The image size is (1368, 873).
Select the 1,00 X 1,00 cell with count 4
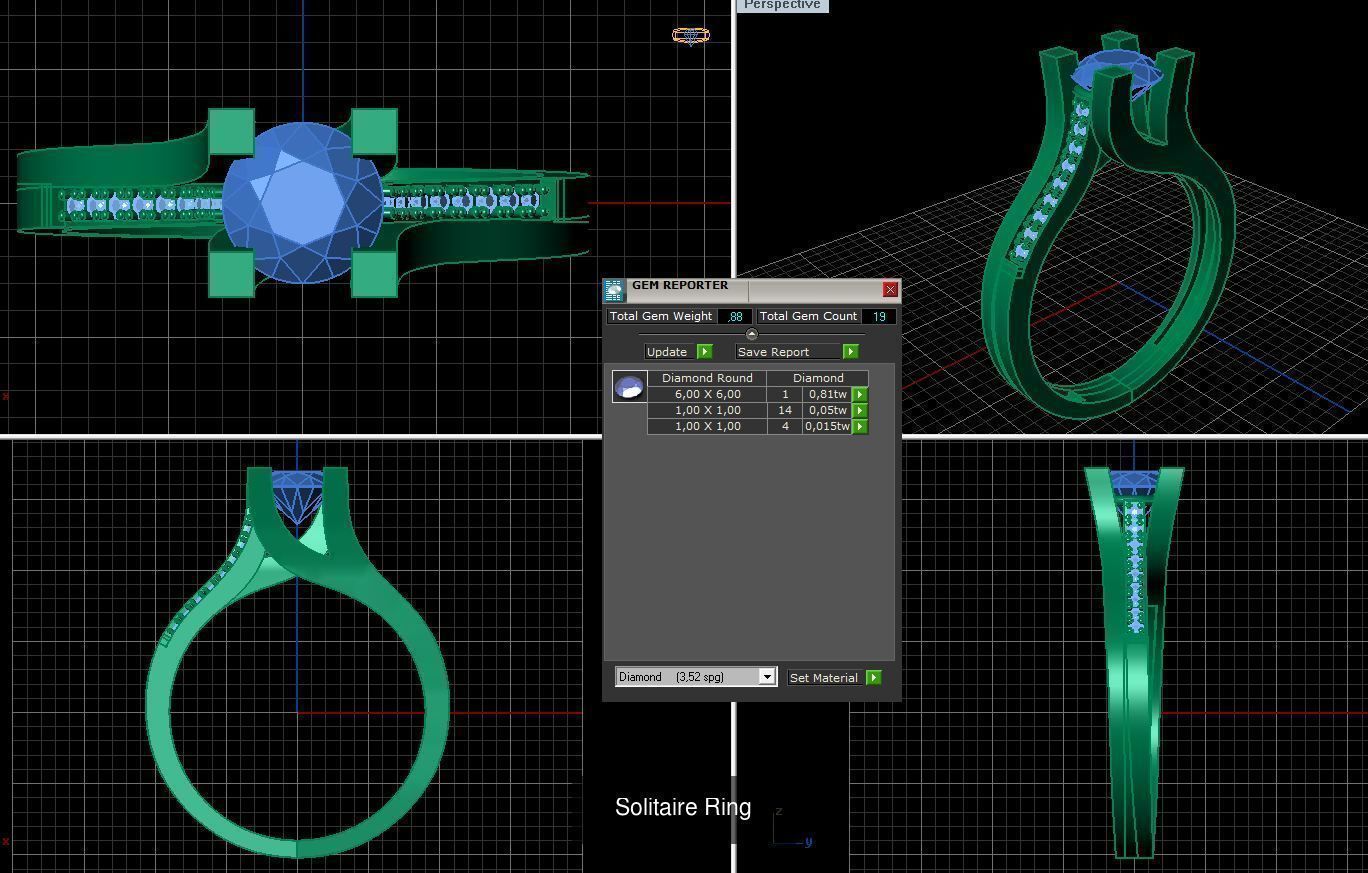point(707,426)
